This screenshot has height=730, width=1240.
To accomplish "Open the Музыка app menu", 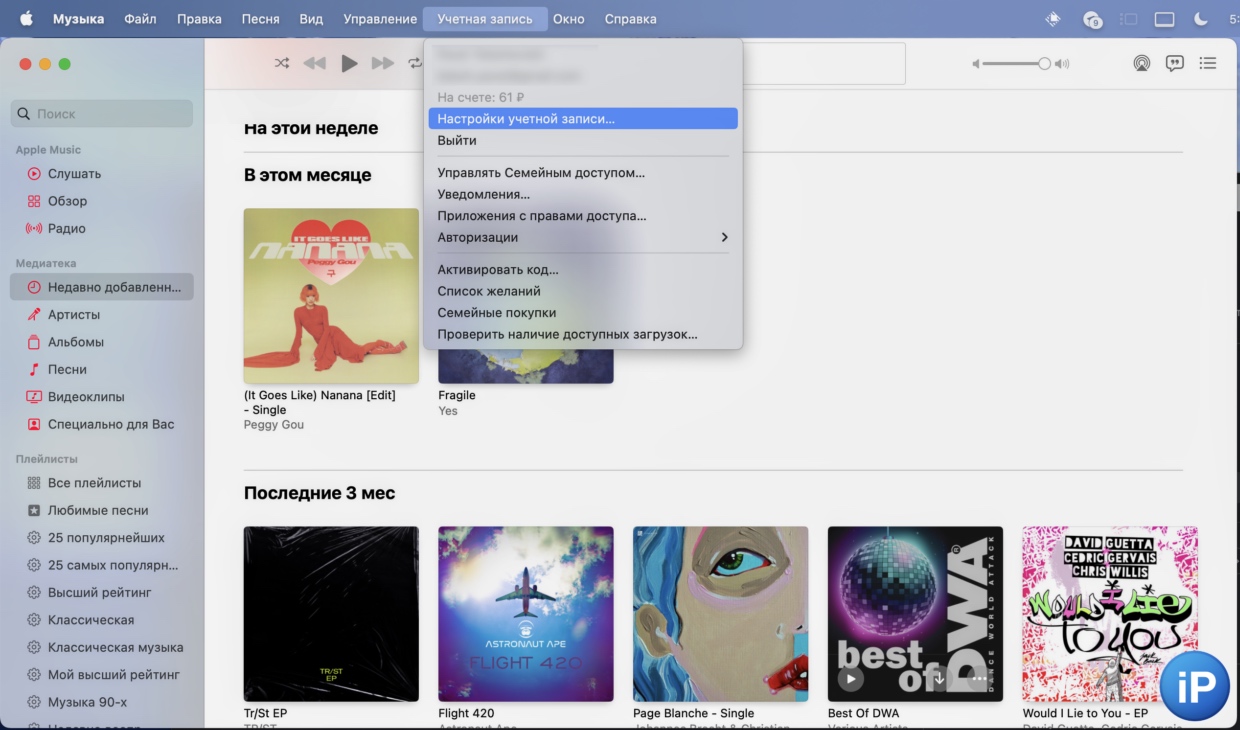I will pos(78,19).
